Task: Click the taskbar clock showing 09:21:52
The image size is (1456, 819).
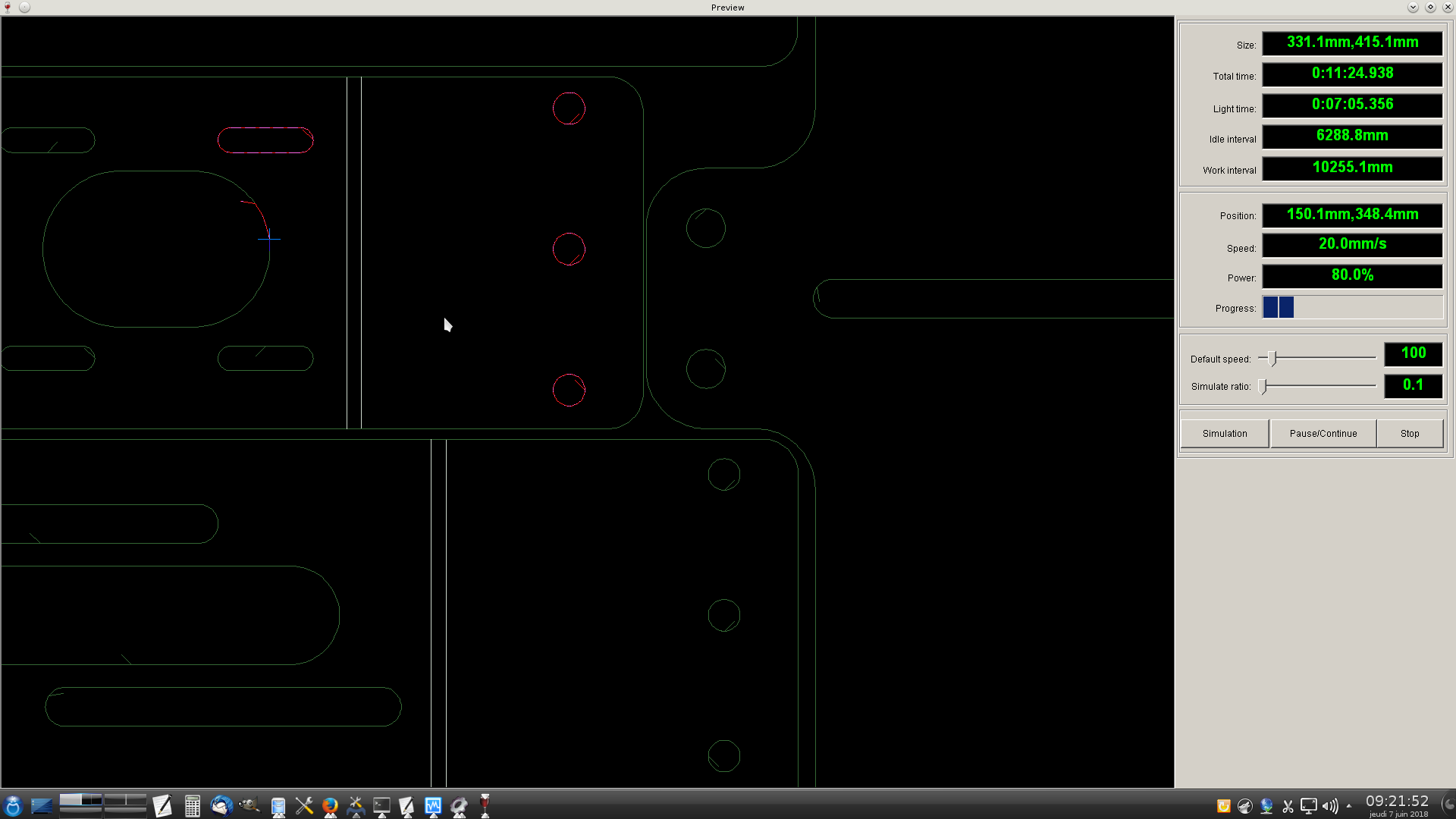Action: coord(1397,802)
